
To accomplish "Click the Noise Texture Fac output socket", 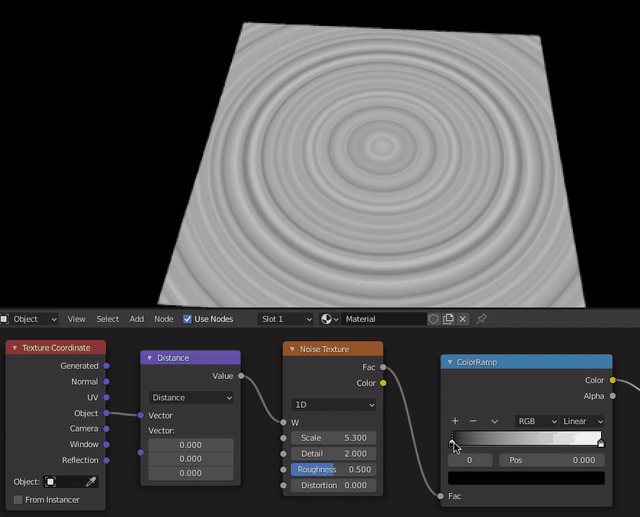I will pos(383,367).
